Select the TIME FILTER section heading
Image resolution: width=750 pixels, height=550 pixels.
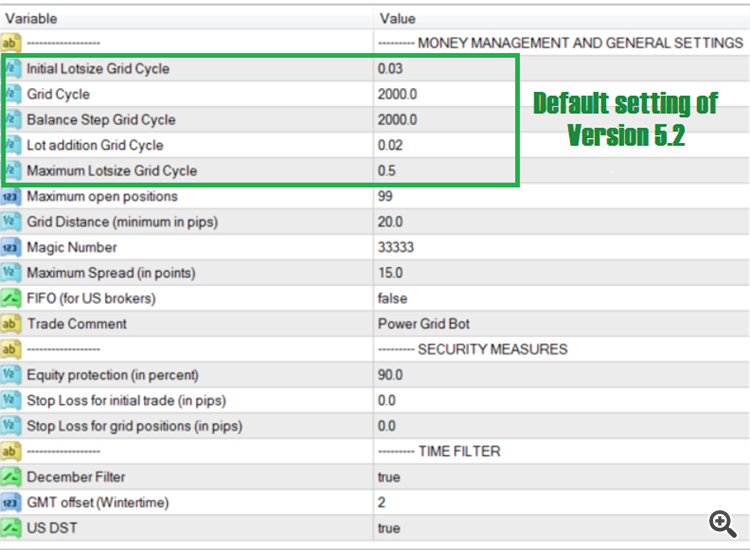tap(459, 451)
